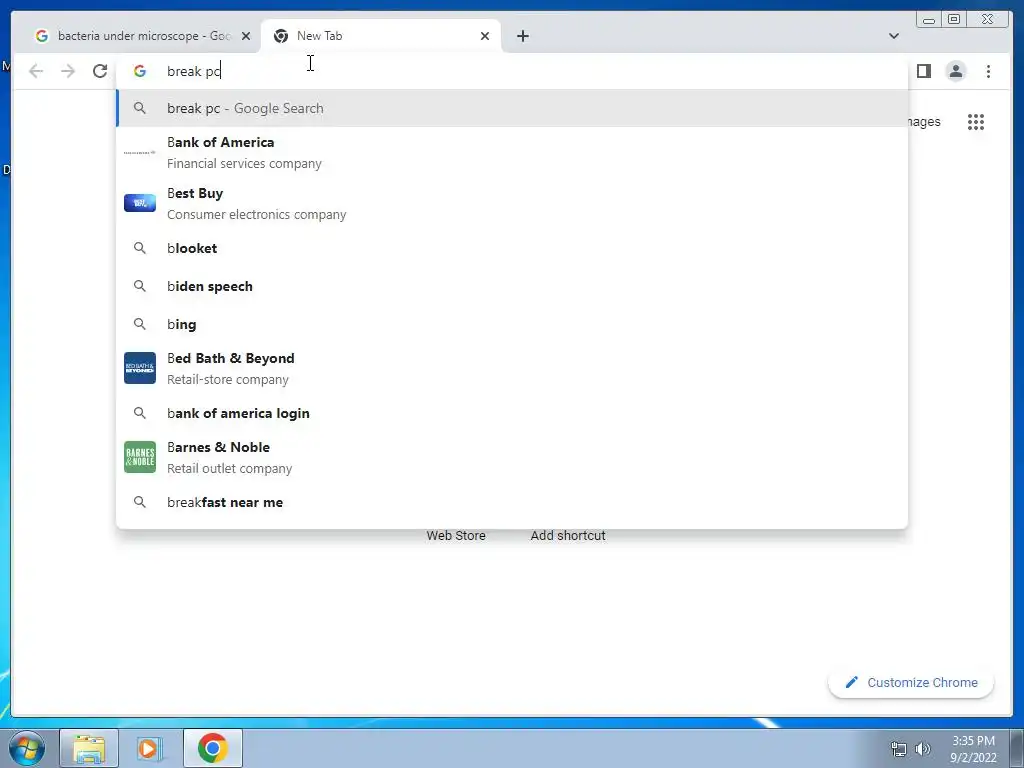Pick the bing search suggestion

click(512, 324)
